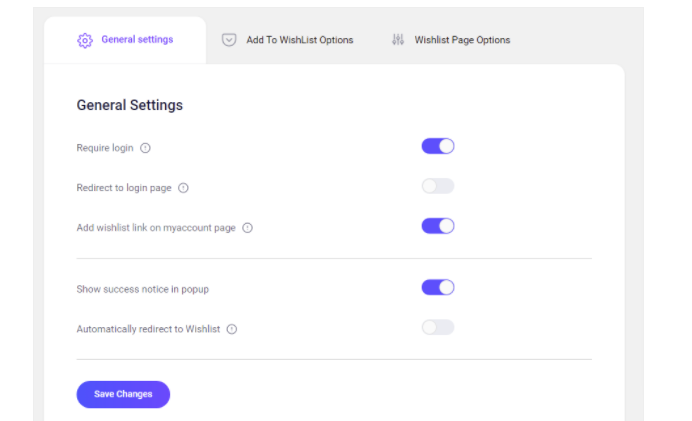This screenshot has height=421, width=692.
Task: Click the heart icon on Add To WishList tab
Action: 229,40
